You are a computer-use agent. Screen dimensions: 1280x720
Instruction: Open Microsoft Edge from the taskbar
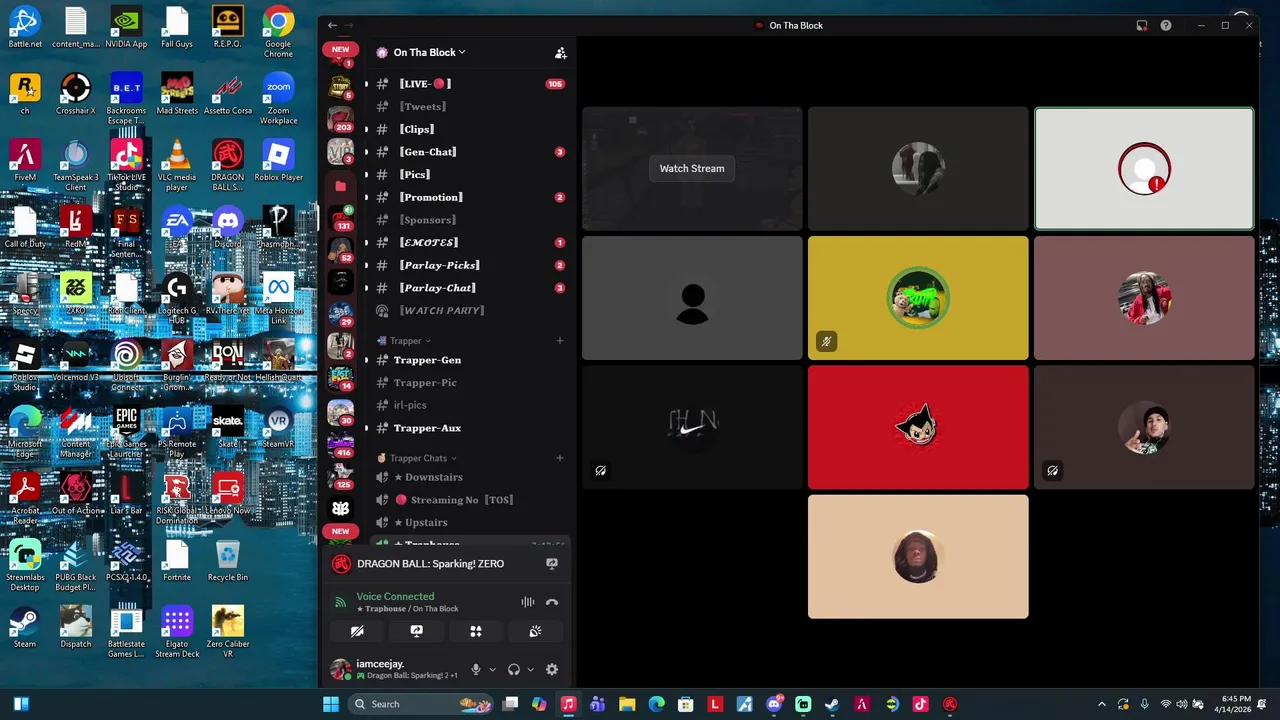tap(656, 704)
